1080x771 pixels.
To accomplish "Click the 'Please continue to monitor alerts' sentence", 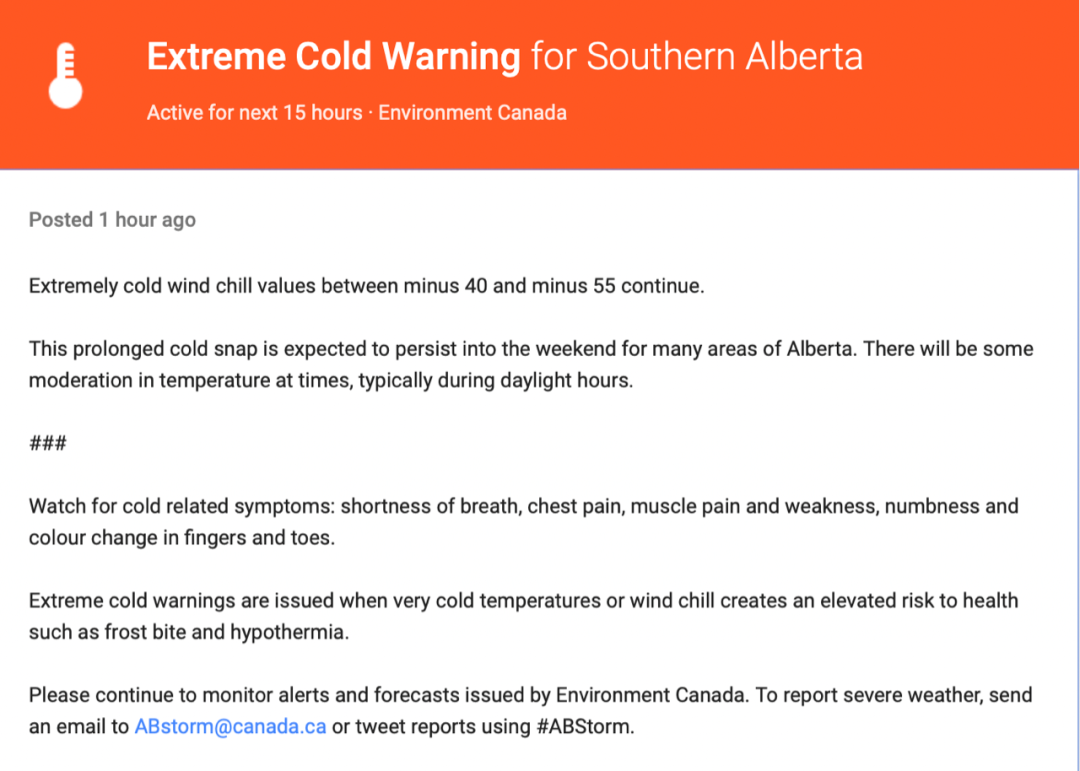I will tap(389, 695).
